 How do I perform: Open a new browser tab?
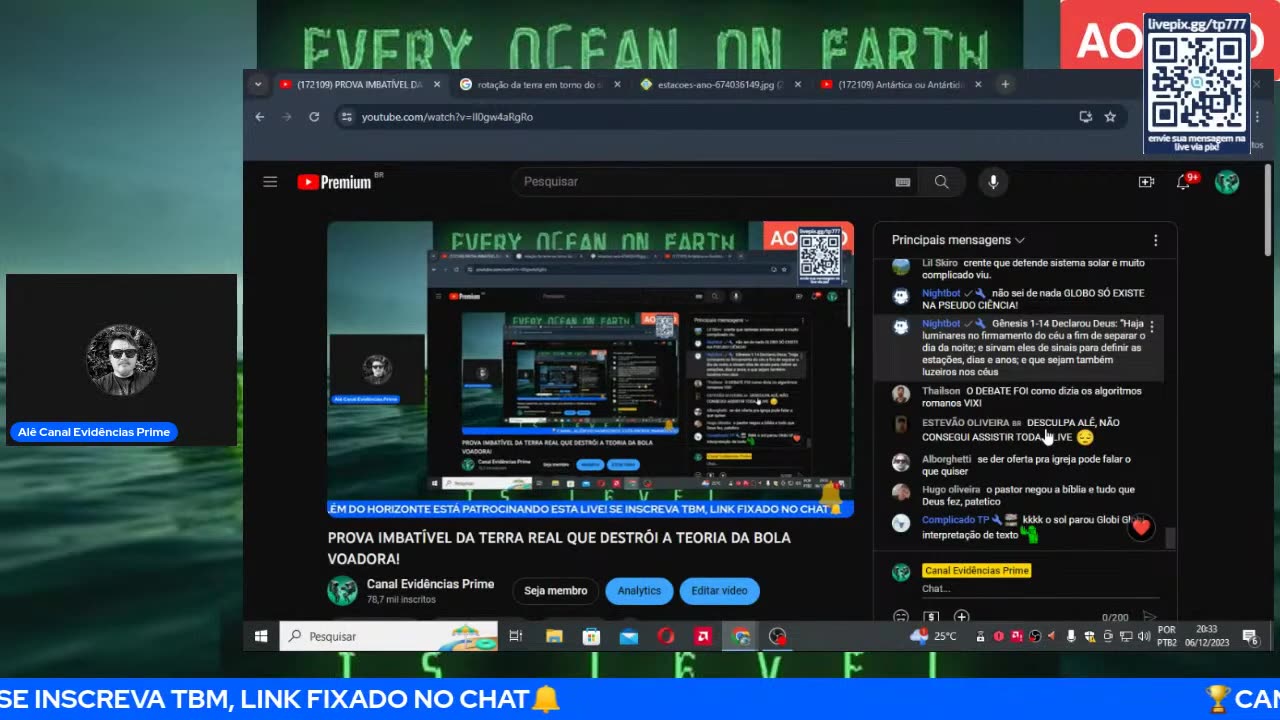[x=1005, y=85]
